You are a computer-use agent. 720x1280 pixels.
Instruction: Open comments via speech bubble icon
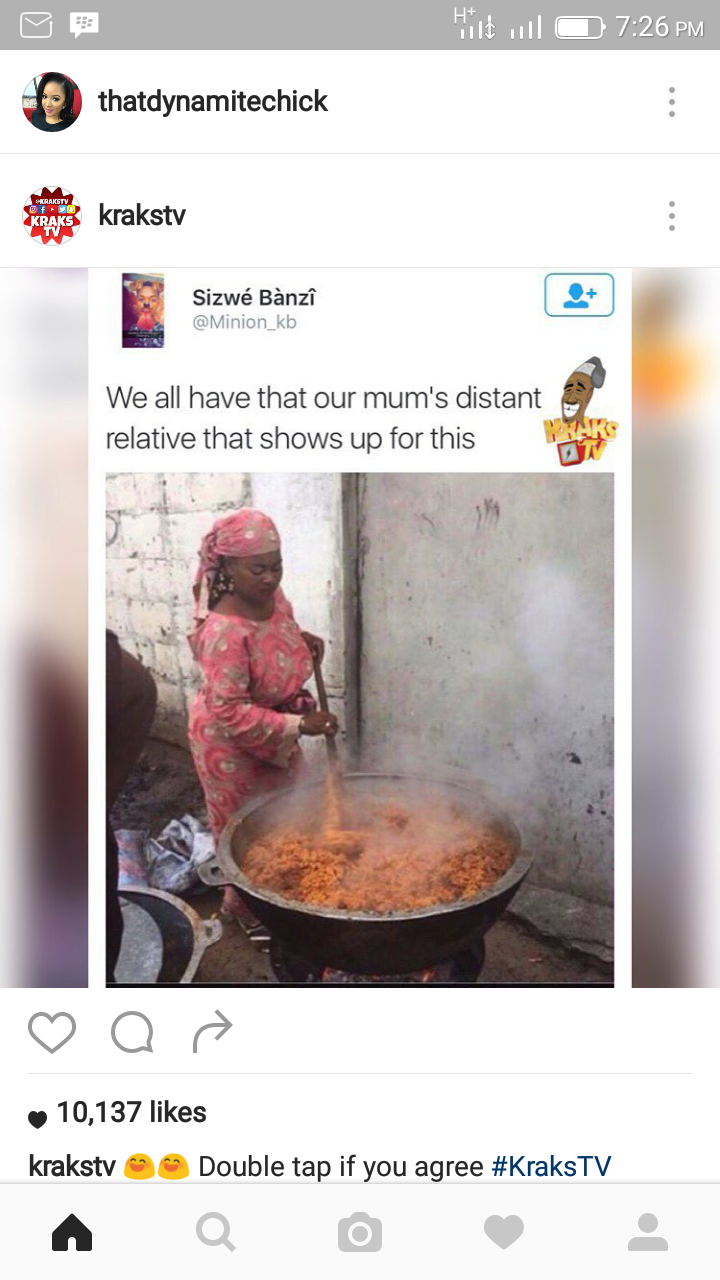[132, 1032]
